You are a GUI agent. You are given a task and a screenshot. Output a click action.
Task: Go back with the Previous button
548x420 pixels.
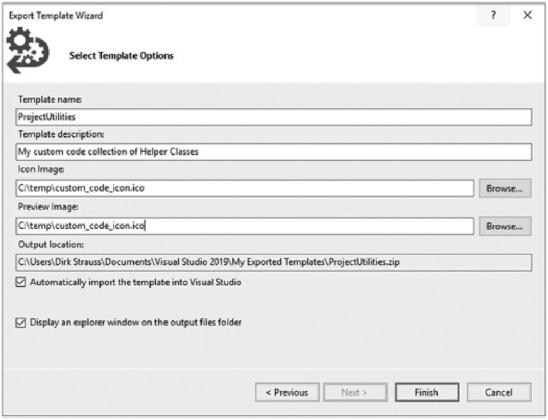click(x=287, y=392)
